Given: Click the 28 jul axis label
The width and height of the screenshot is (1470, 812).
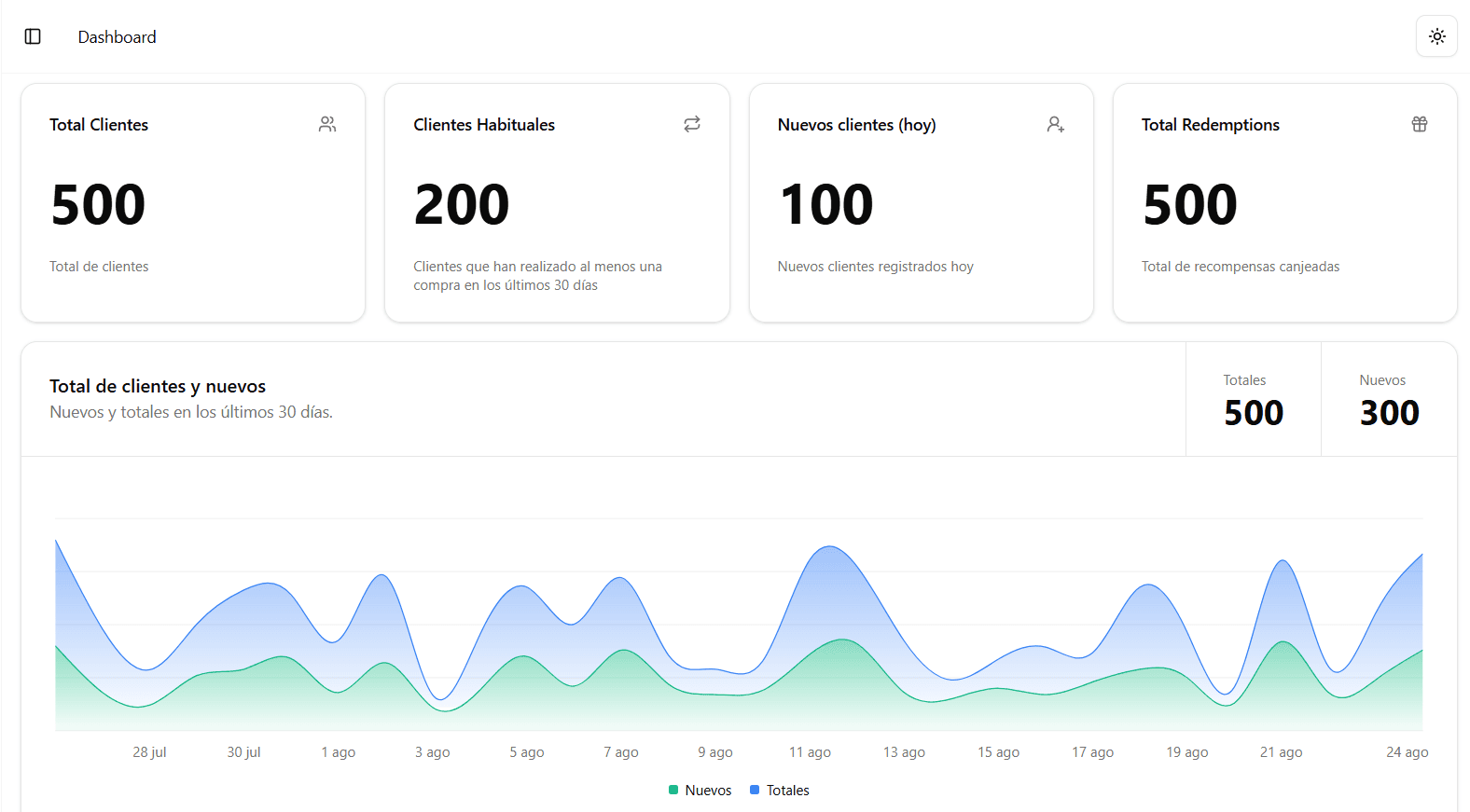Looking at the screenshot, I should pyautogui.click(x=149, y=752).
